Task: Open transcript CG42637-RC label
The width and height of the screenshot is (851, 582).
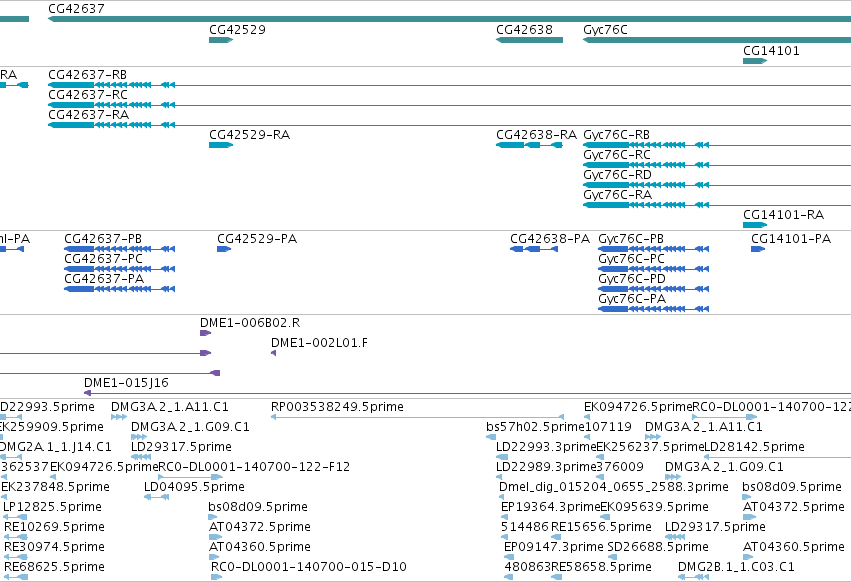Action: (x=88, y=94)
